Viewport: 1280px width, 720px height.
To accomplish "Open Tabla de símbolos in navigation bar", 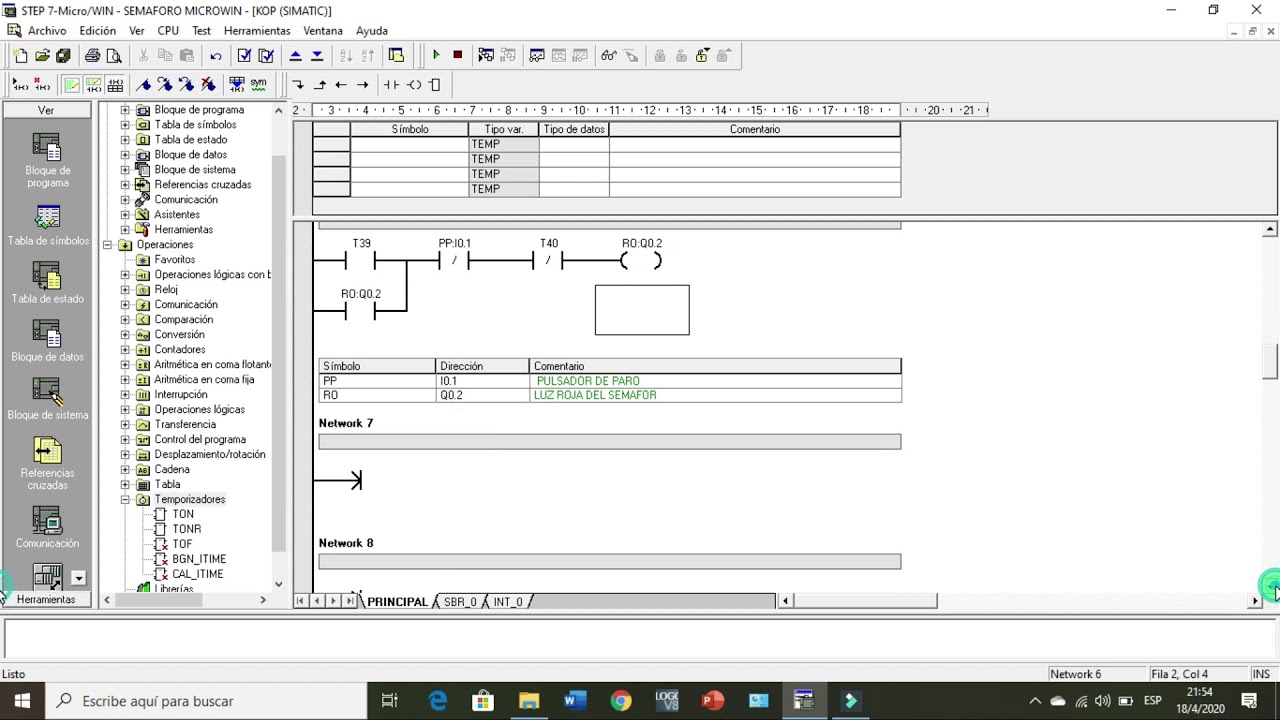I will 47,226.
